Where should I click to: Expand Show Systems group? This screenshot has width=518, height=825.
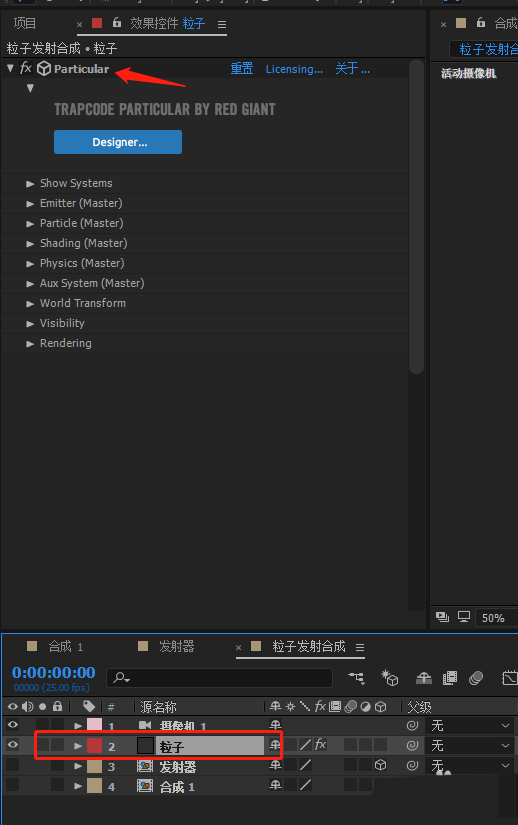(30, 184)
